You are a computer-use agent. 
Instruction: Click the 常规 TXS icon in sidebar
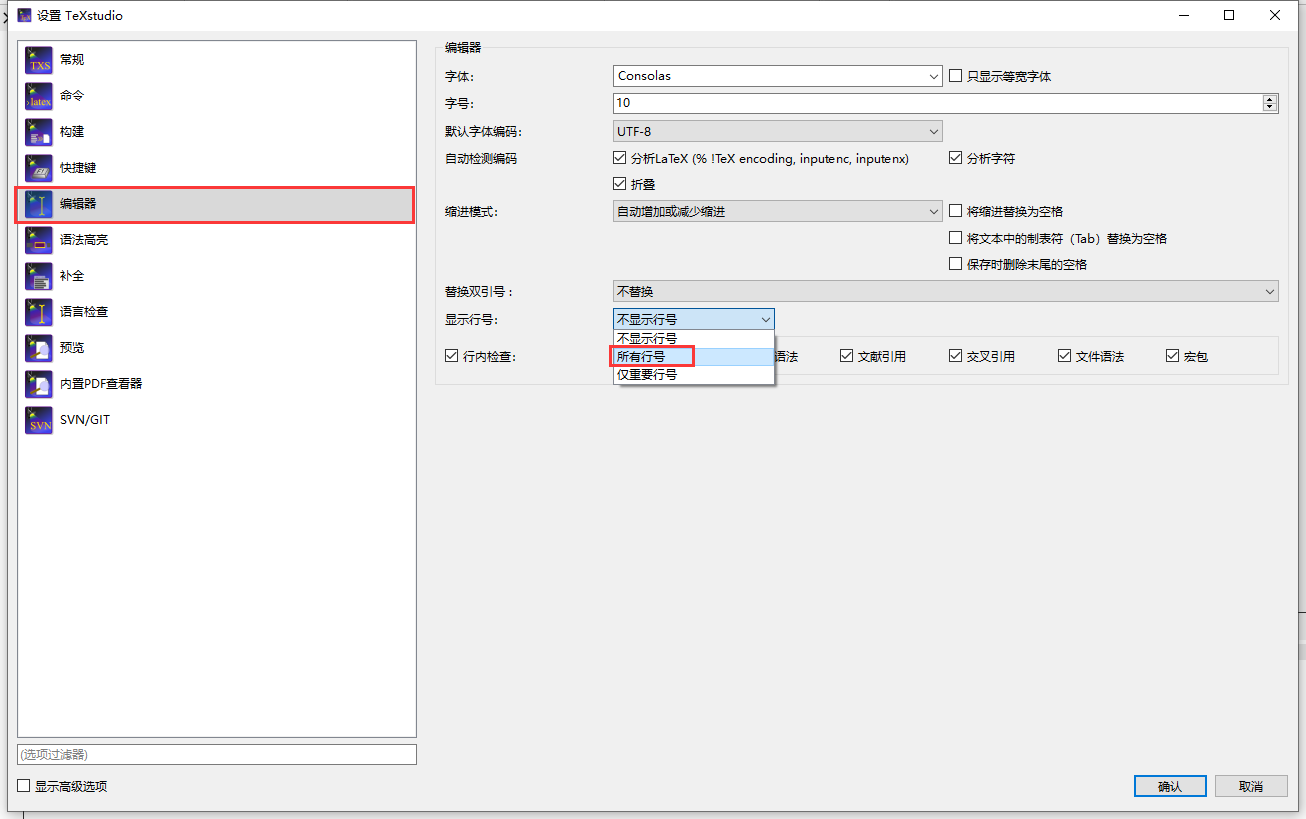39,60
